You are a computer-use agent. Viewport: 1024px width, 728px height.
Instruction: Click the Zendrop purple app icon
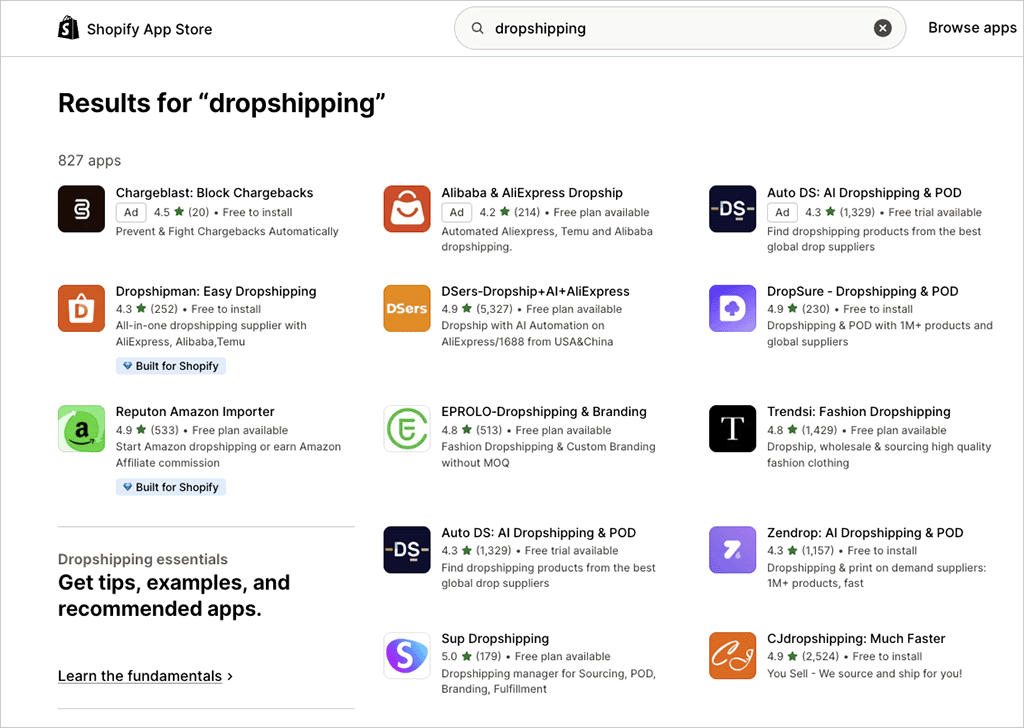(x=733, y=550)
